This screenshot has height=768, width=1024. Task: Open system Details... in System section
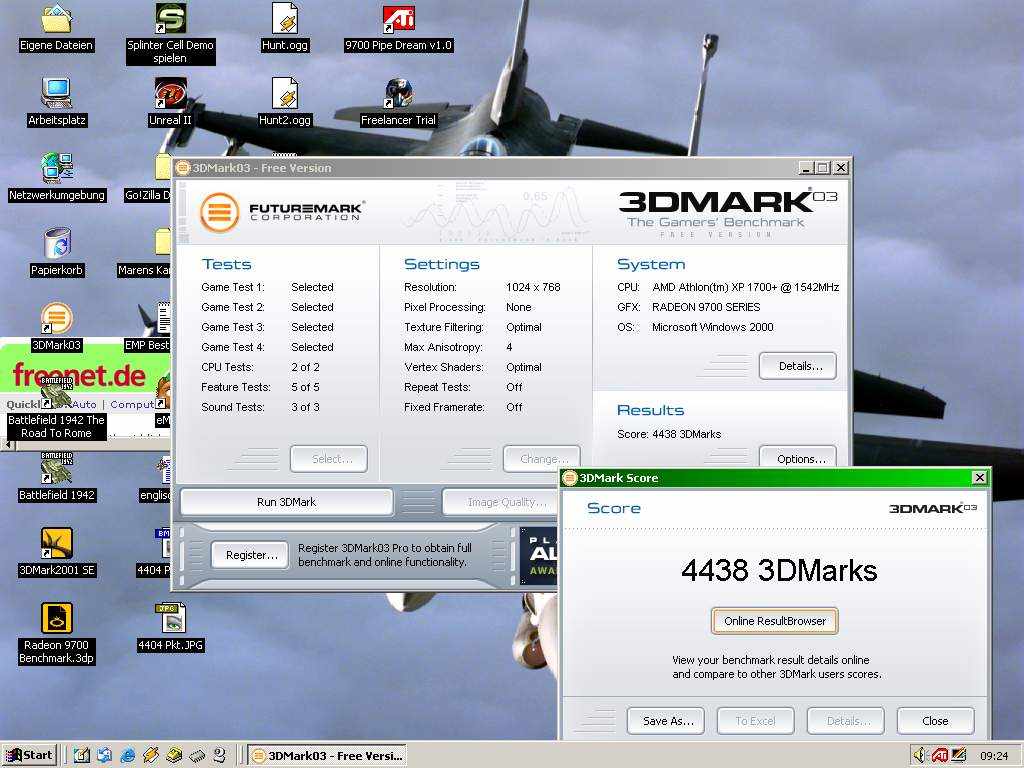(798, 366)
